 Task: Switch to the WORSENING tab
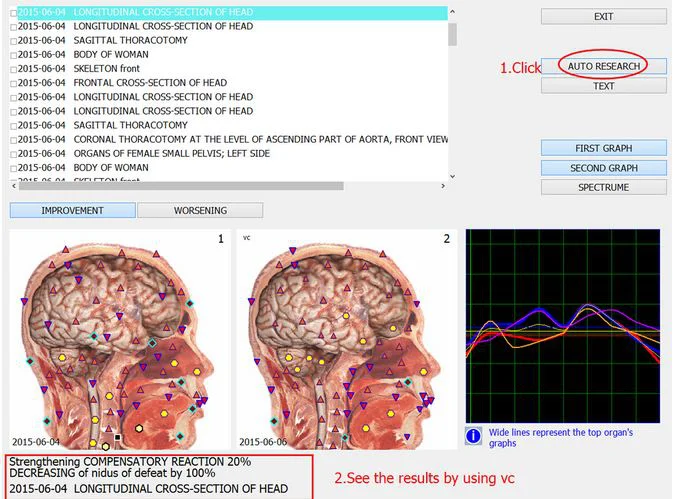click(x=200, y=211)
